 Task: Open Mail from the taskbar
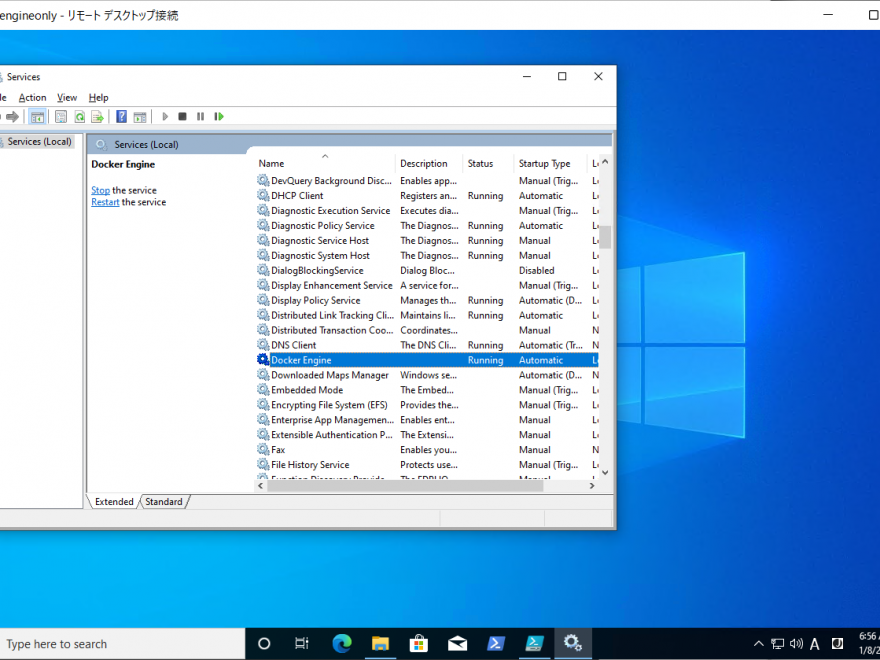[457, 644]
